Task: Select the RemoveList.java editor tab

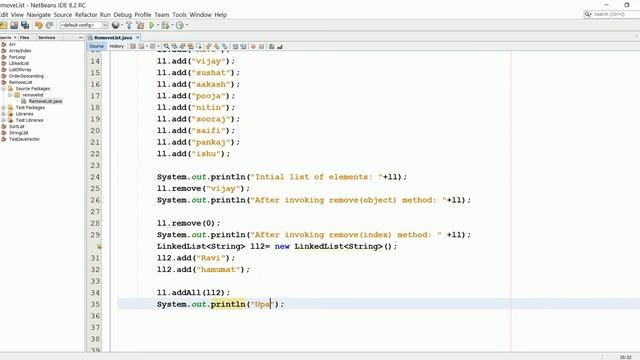Action: coord(113,38)
